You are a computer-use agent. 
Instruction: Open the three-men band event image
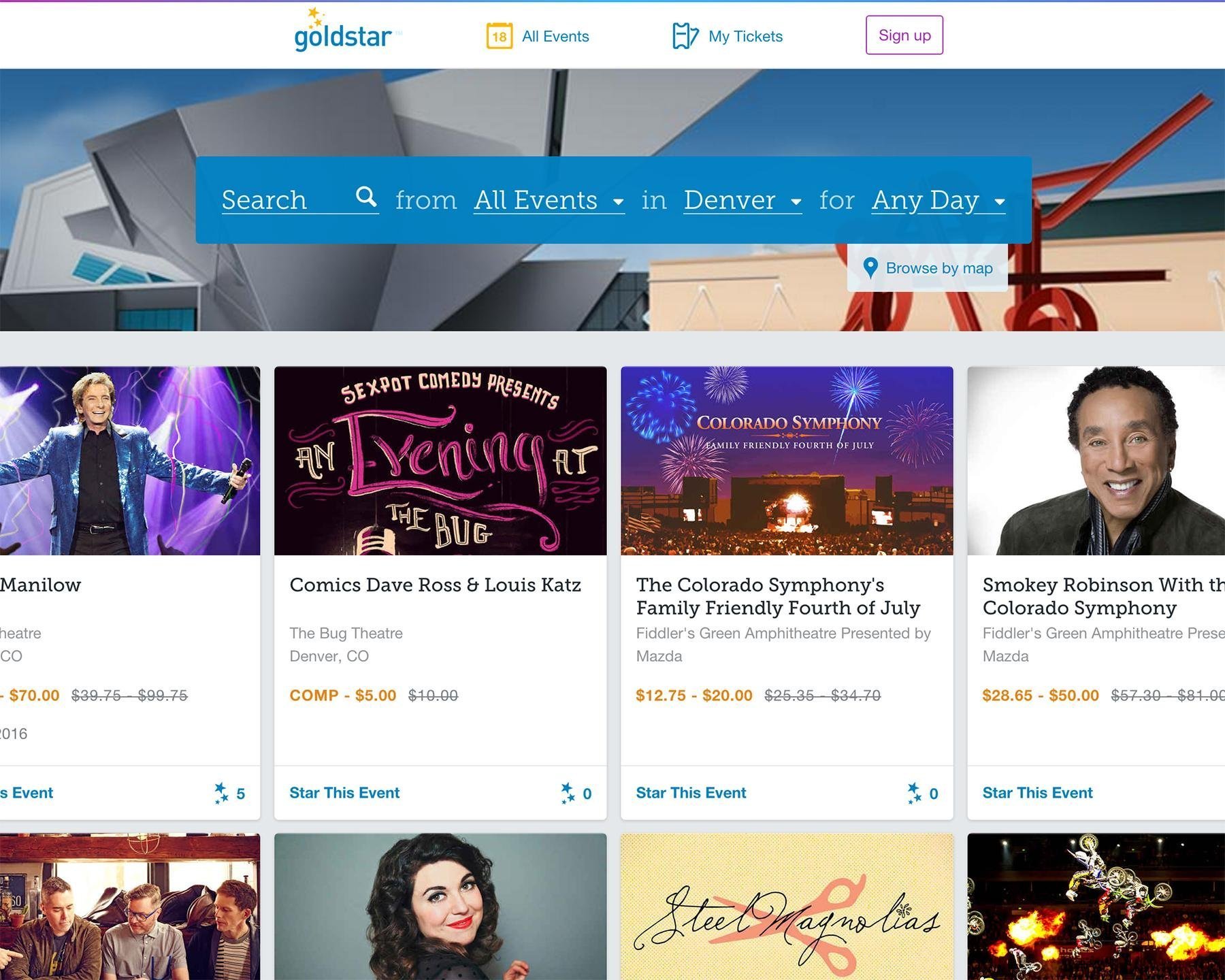[130, 906]
